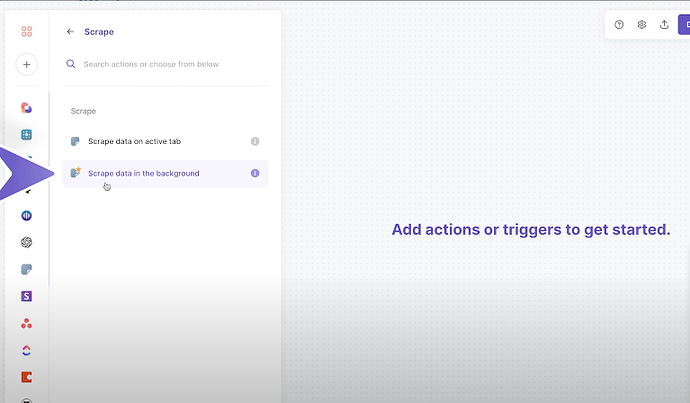Open the Scraper note icon in sidebar
Viewport: 690px width, 403px height.
[x=26, y=269]
